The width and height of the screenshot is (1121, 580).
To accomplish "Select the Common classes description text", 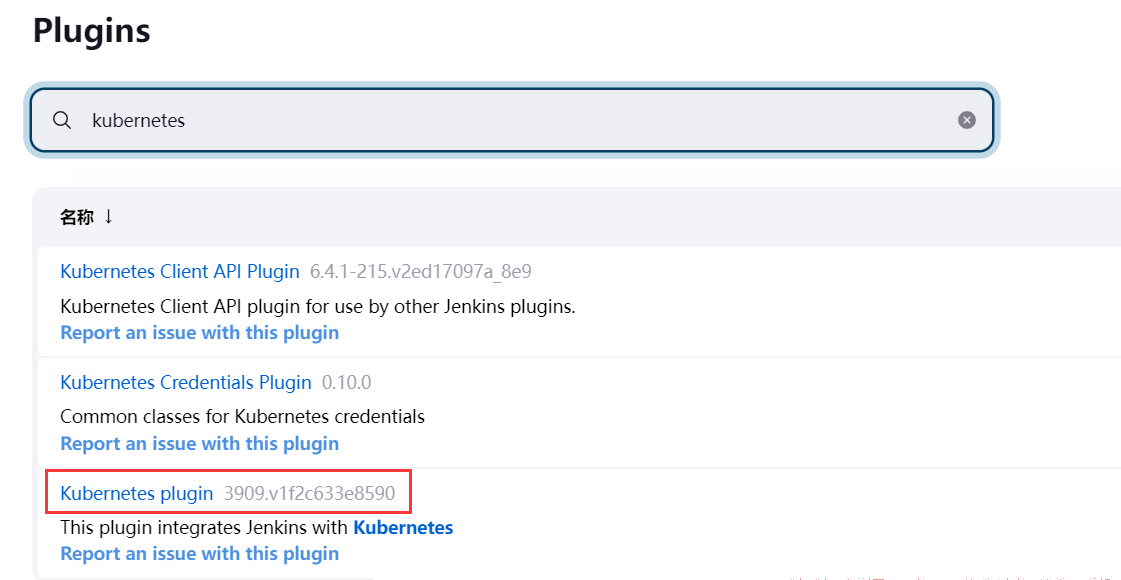I will (x=242, y=417).
